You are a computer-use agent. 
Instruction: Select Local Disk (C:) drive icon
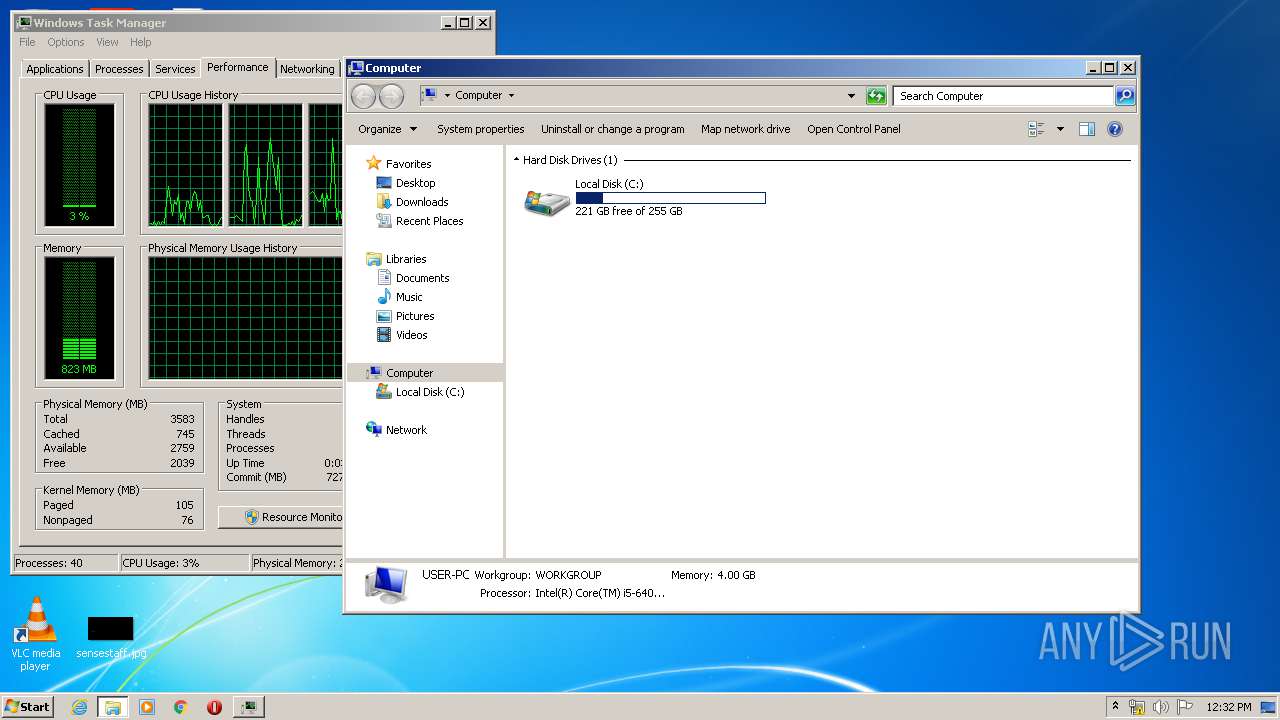(547, 202)
